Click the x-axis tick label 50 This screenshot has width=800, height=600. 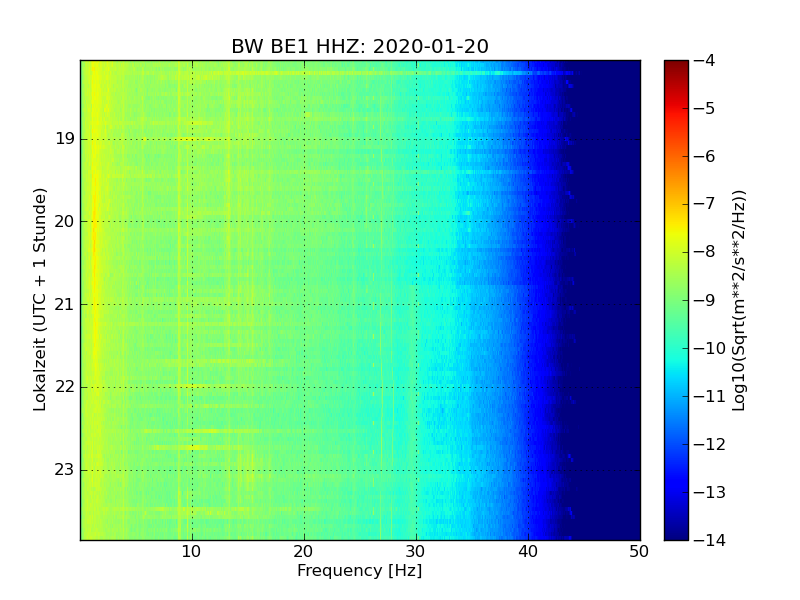[639, 552]
